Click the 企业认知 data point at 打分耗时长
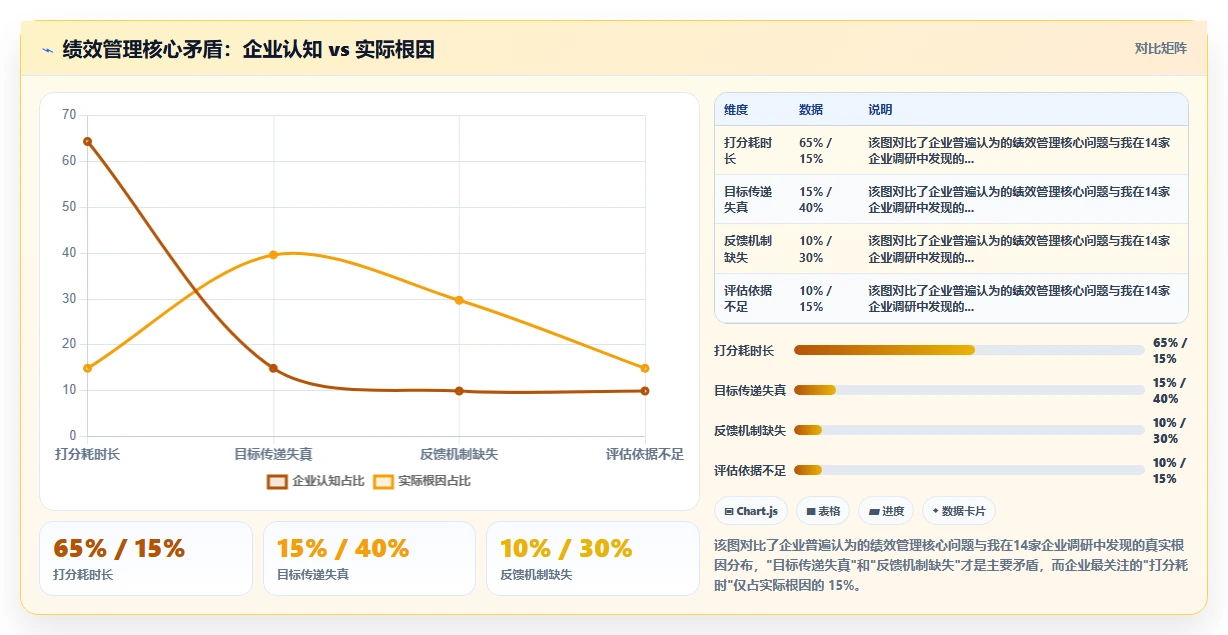Screen dimensions: 1228x635 [88, 141]
